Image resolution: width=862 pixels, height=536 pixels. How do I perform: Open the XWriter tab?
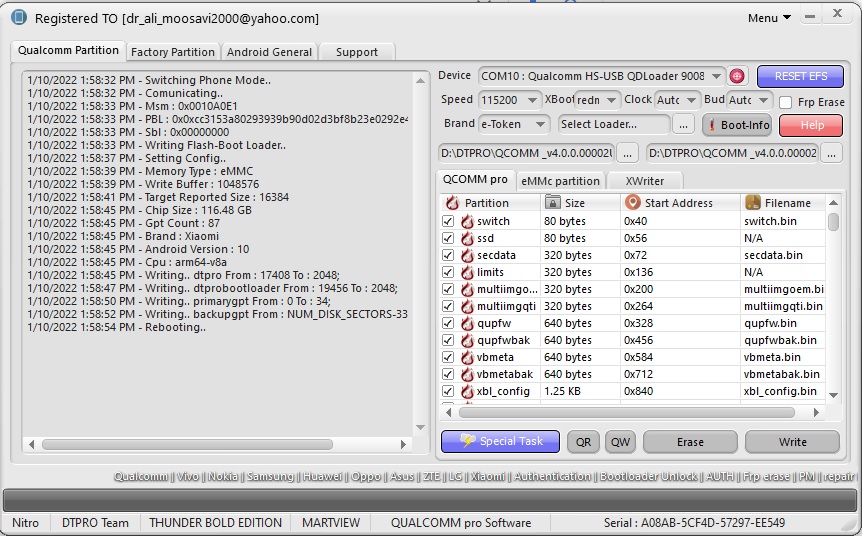coord(644,181)
